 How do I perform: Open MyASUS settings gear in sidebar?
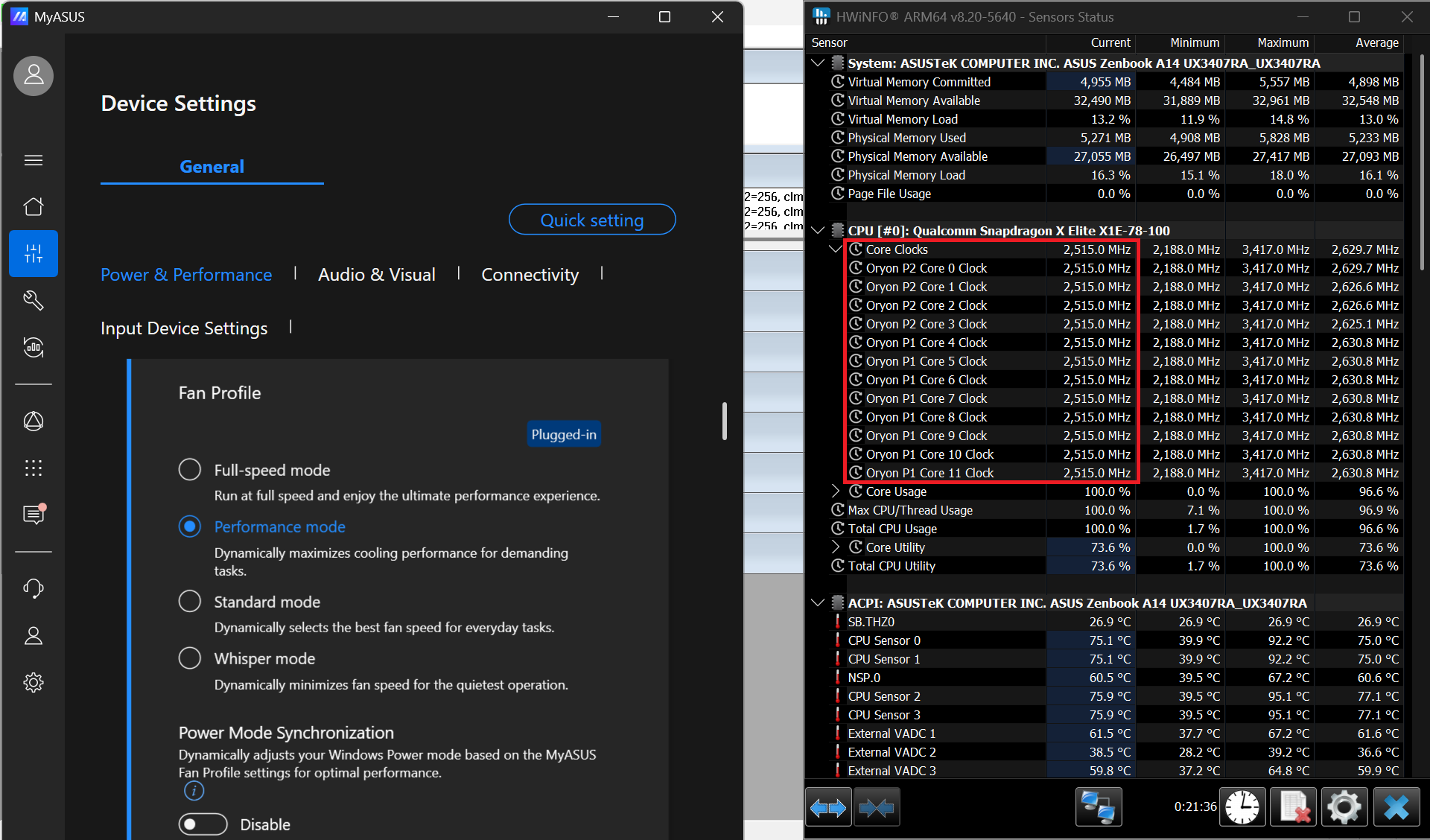34,682
